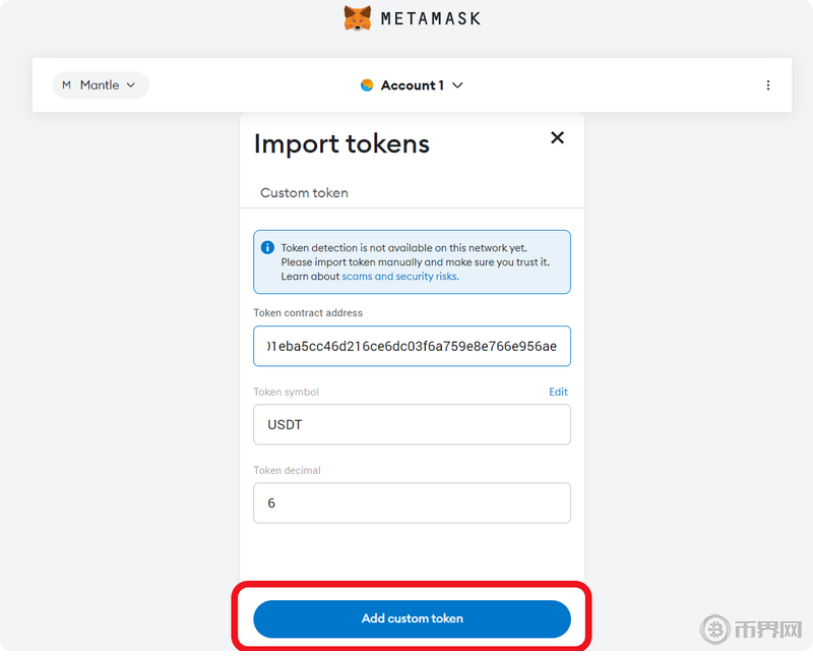The height and width of the screenshot is (657, 813).
Task: Click the METAMASK wordmark text
Action: click(430, 19)
